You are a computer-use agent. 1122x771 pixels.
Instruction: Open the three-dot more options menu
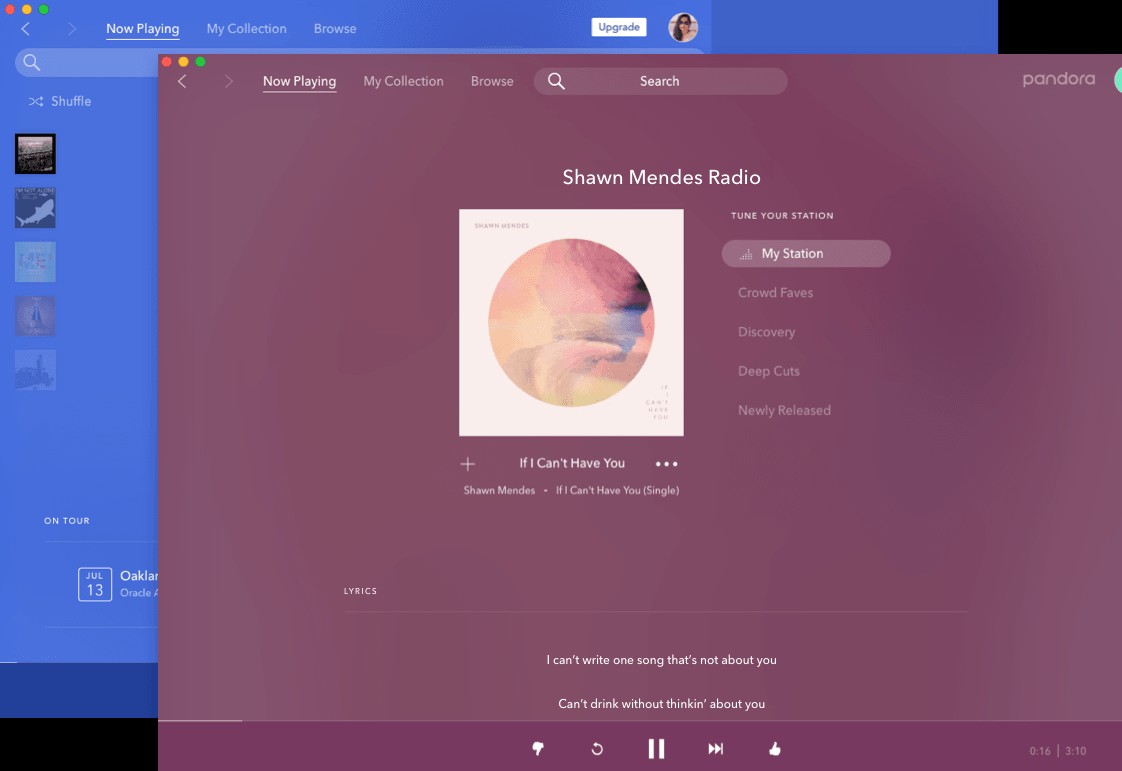(666, 464)
